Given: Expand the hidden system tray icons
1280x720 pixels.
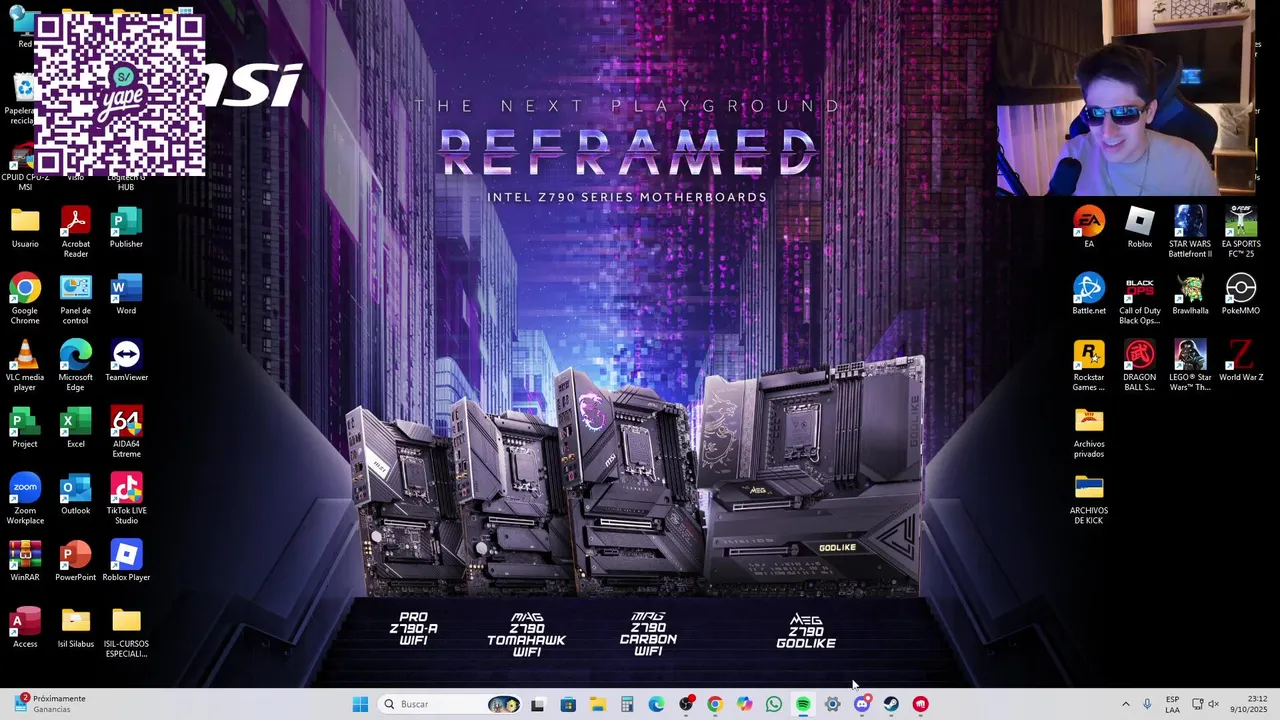Looking at the screenshot, I should point(1125,704).
